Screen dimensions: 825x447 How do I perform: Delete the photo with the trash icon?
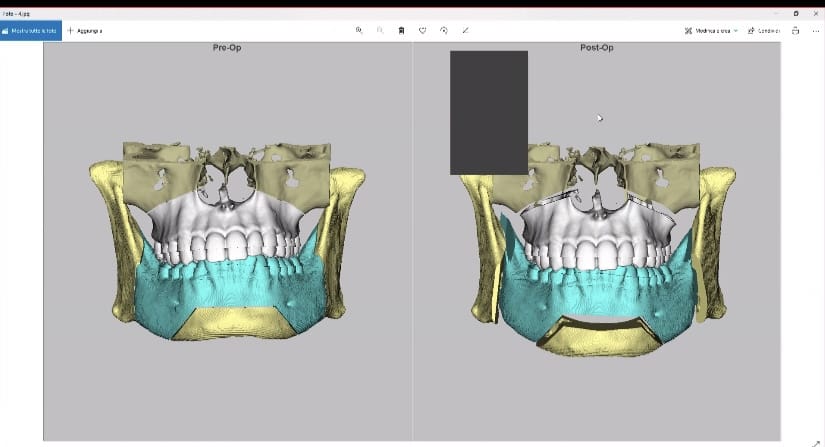[401, 31]
